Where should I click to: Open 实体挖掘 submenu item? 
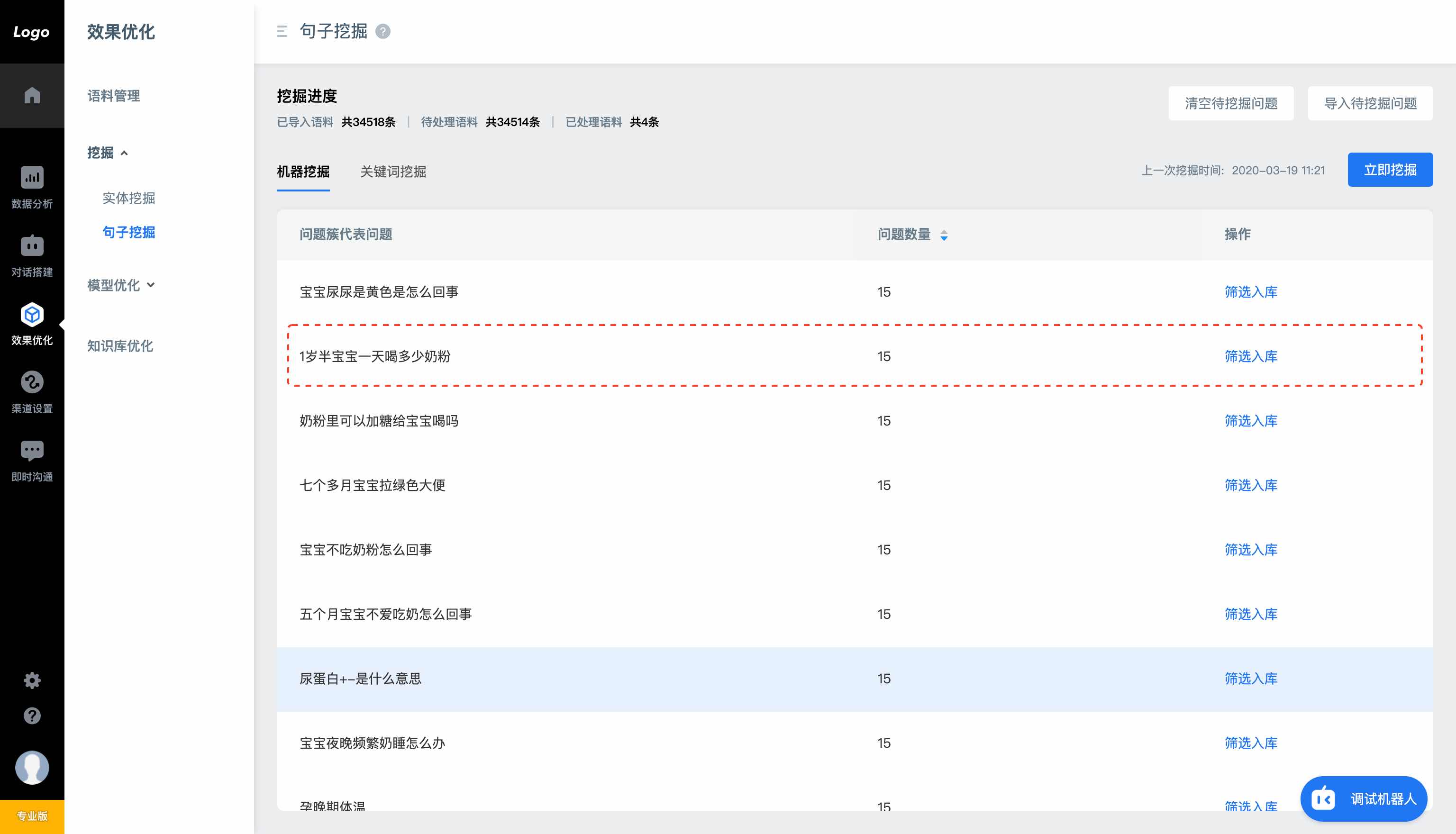point(129,198)
